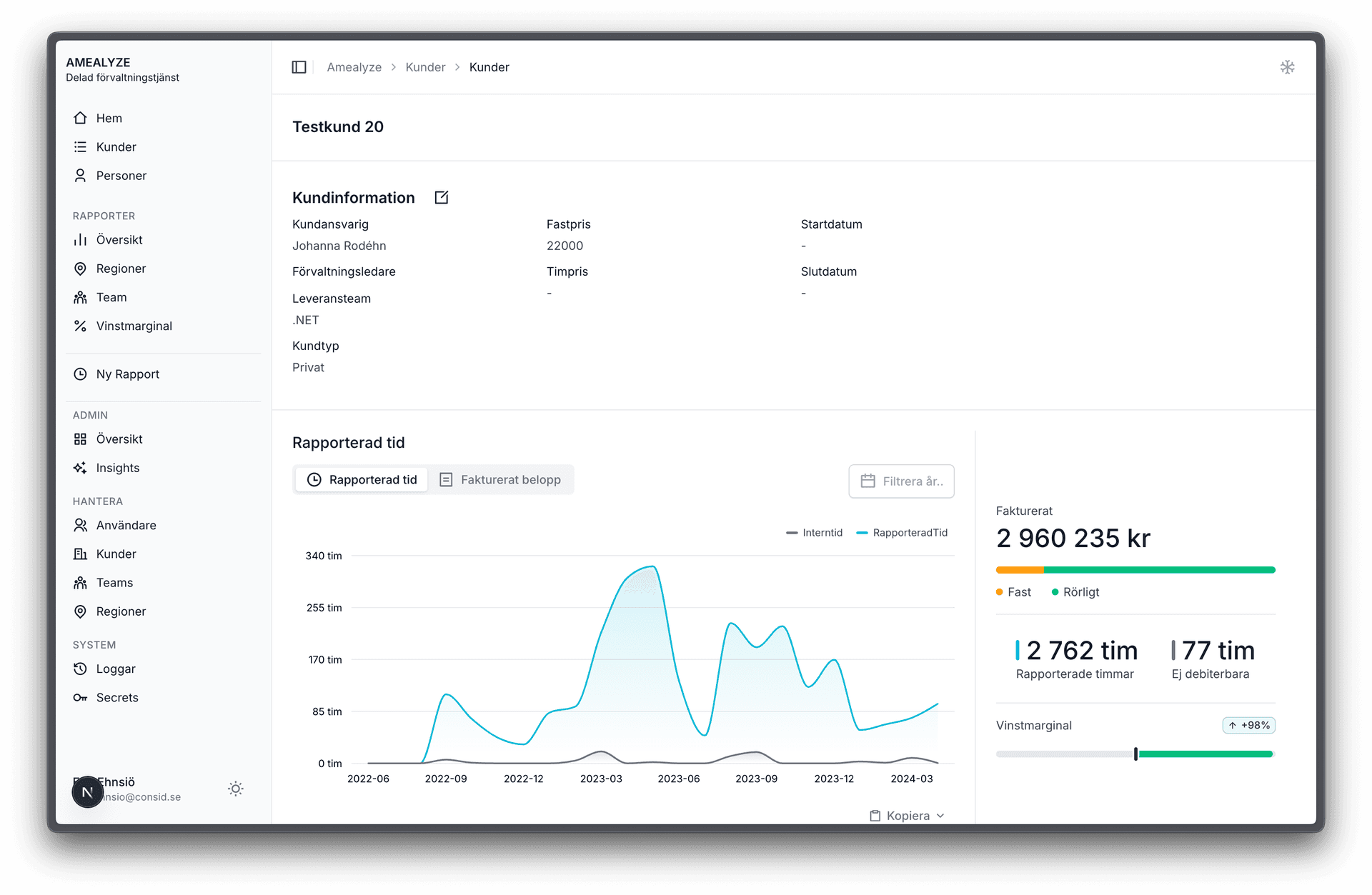The height and width of the screenshot is (895, 1372).
Task: Toggle light mode with the sun icon
Action: pyautogui.click(x=235, y=789)
